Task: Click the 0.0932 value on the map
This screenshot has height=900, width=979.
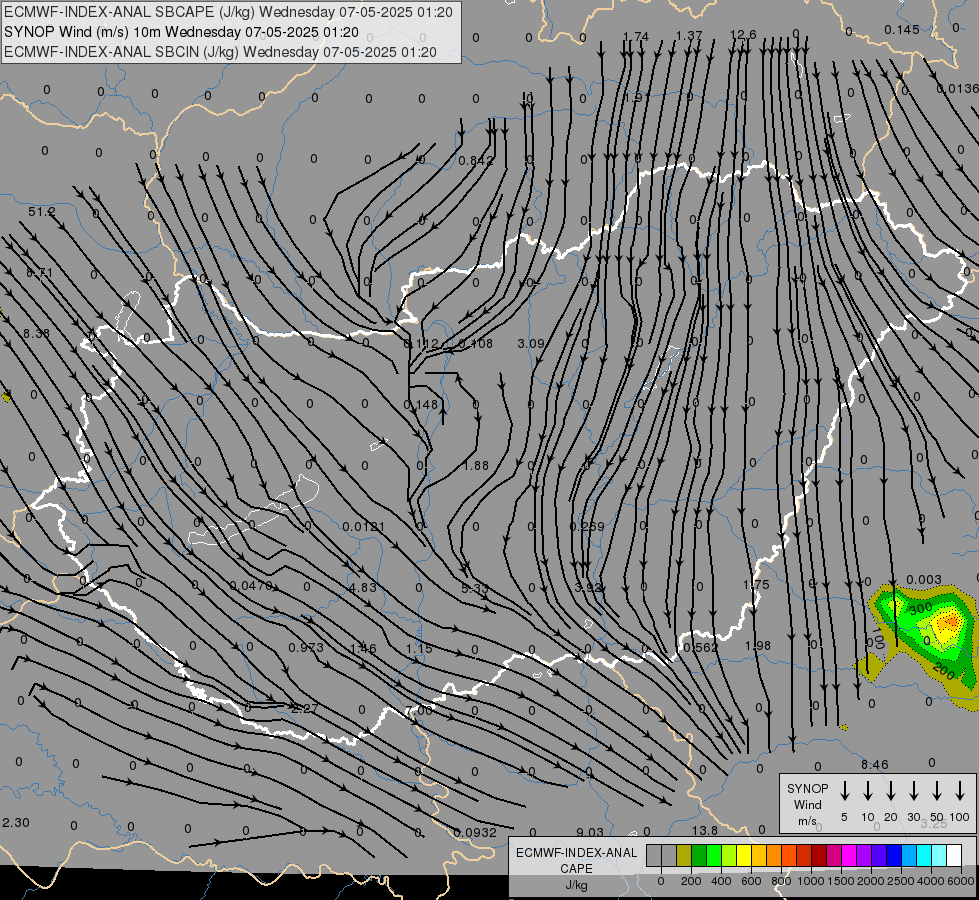Action: pyautogui.click(x=475, y=833)
